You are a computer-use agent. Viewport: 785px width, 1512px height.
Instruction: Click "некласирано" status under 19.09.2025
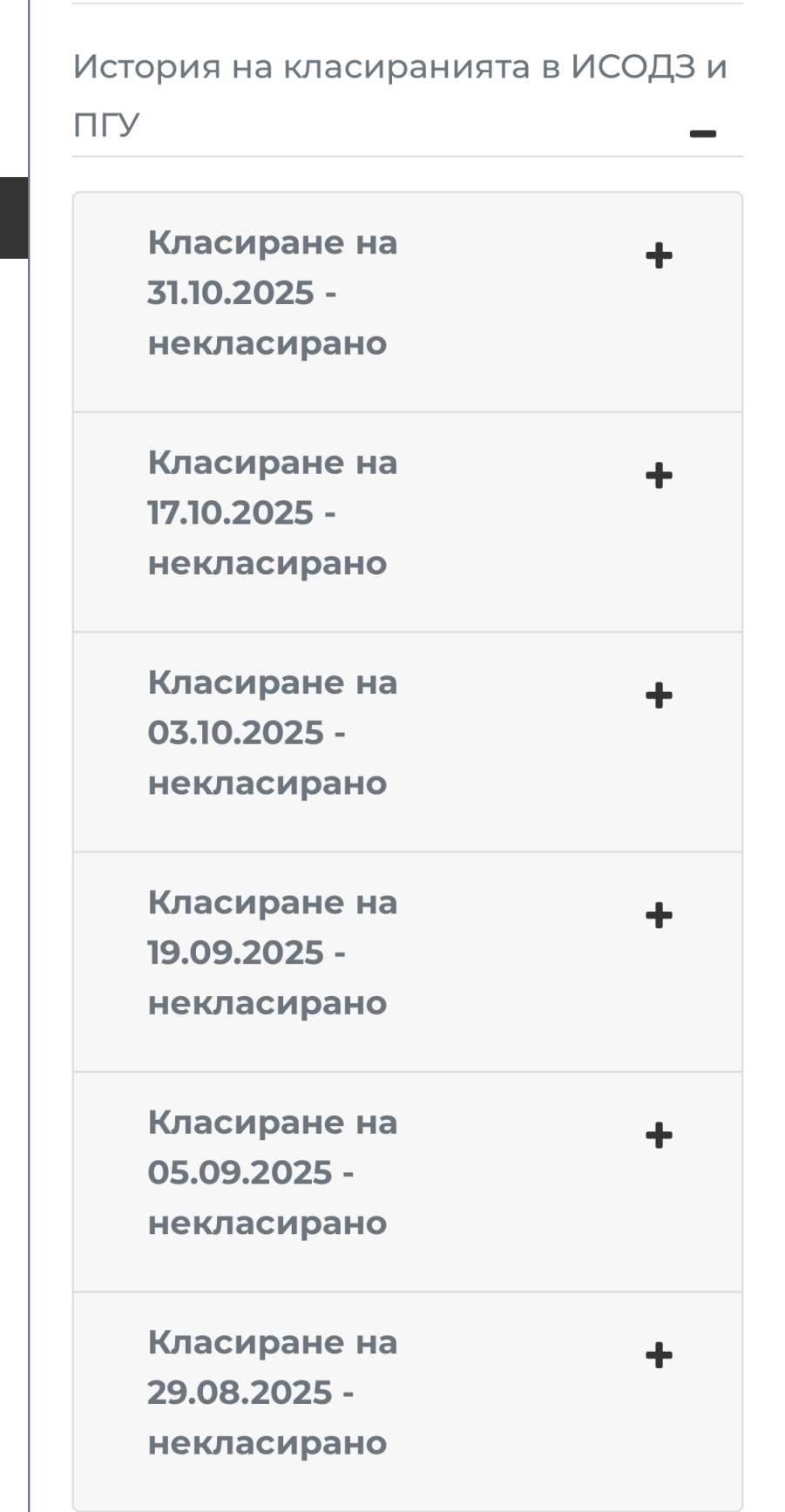[x=267, y=1003]
